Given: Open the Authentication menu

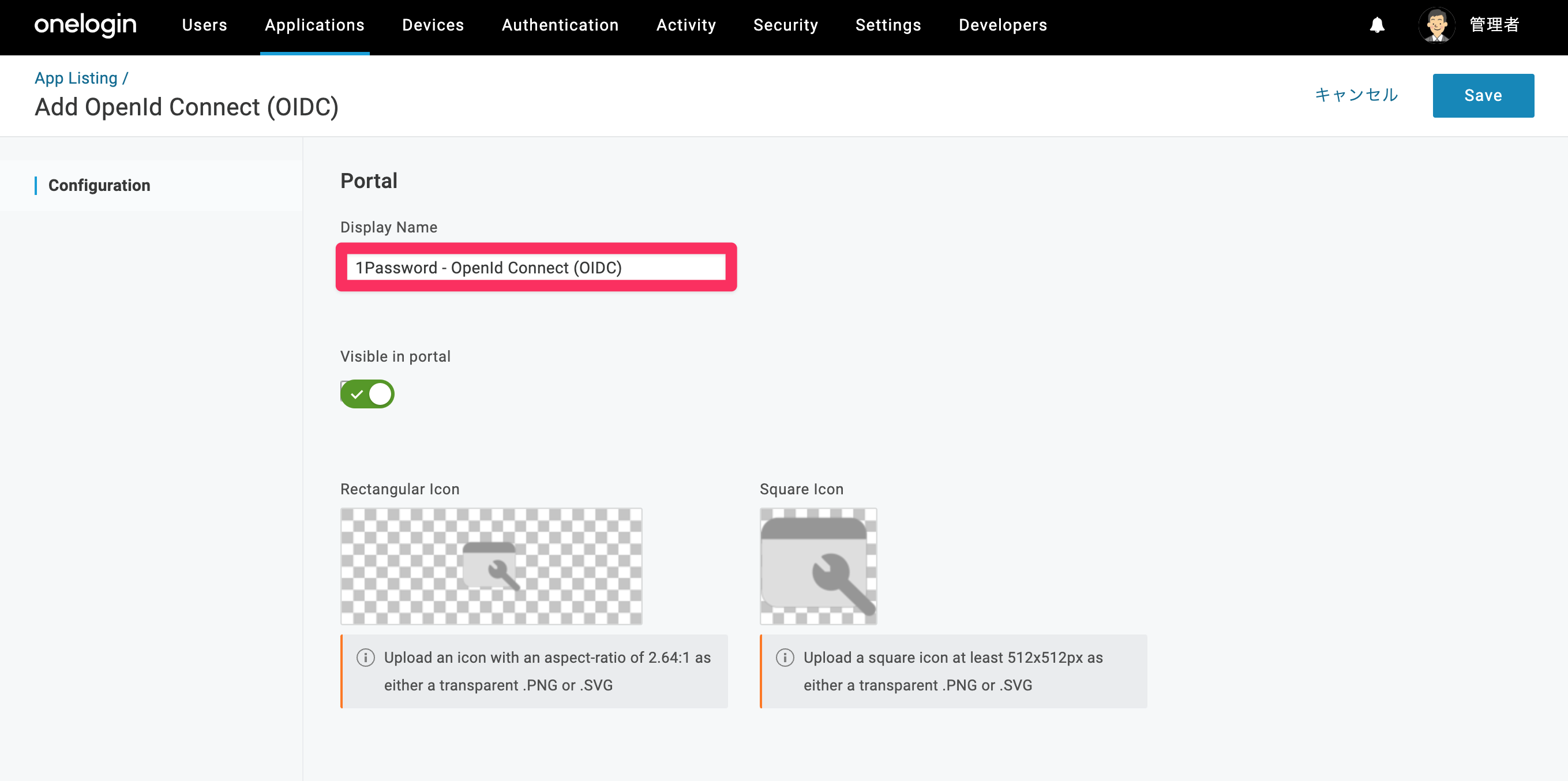Looking at the screenshot, I should [560, 25].
